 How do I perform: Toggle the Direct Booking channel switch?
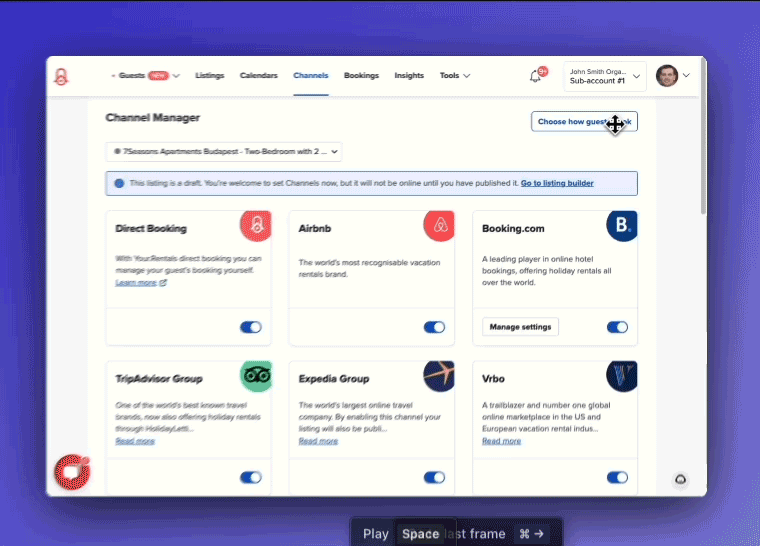coord(251,327)
